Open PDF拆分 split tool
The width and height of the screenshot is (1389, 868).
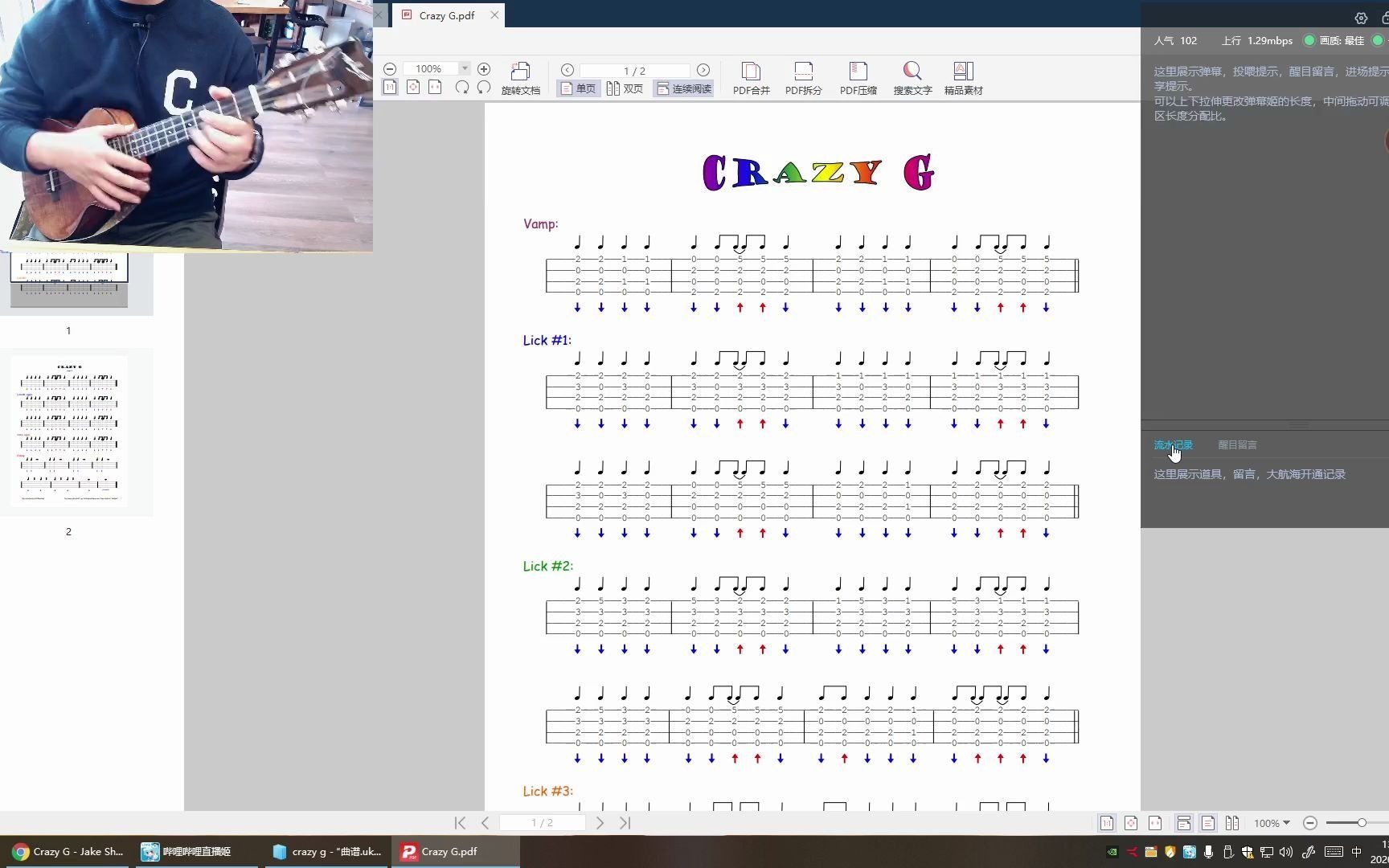[804, 79]
